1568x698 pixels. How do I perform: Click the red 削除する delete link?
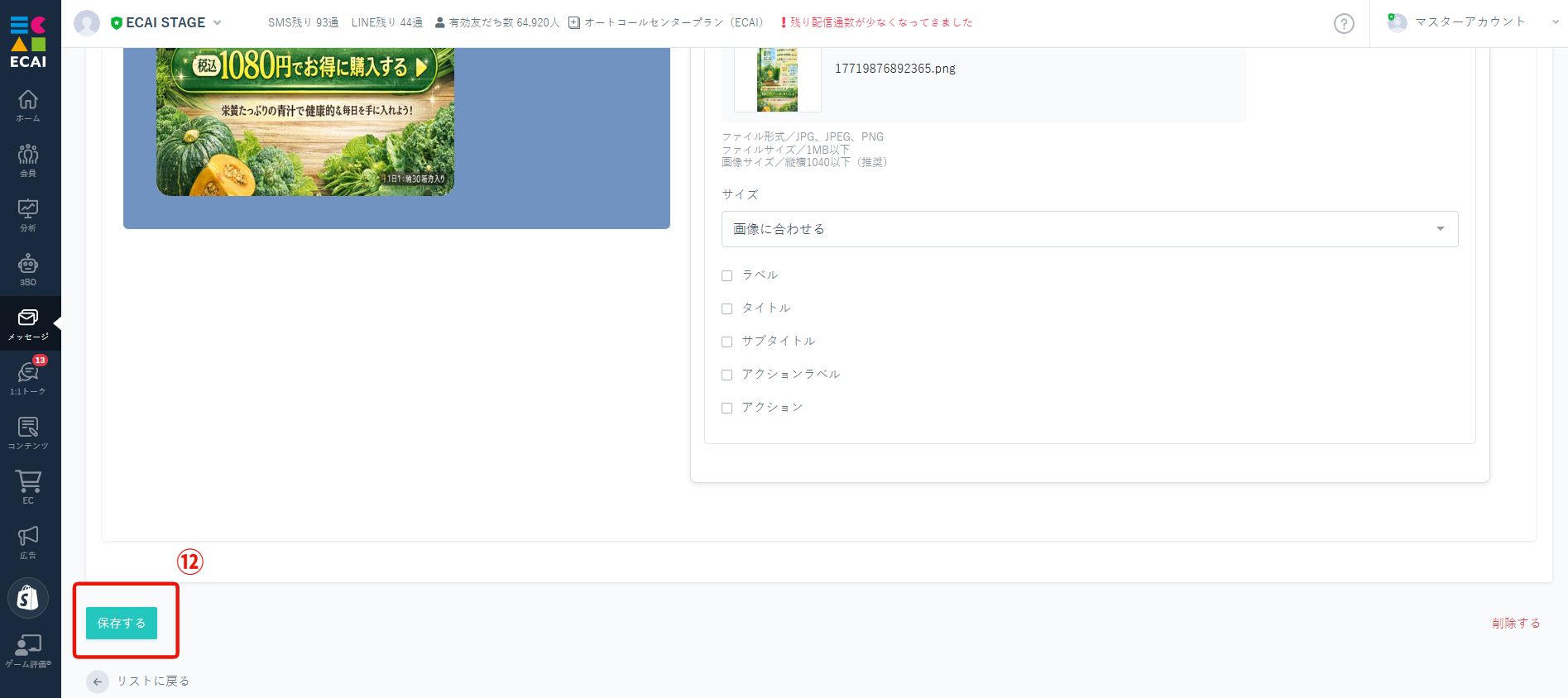point(1516,623)
